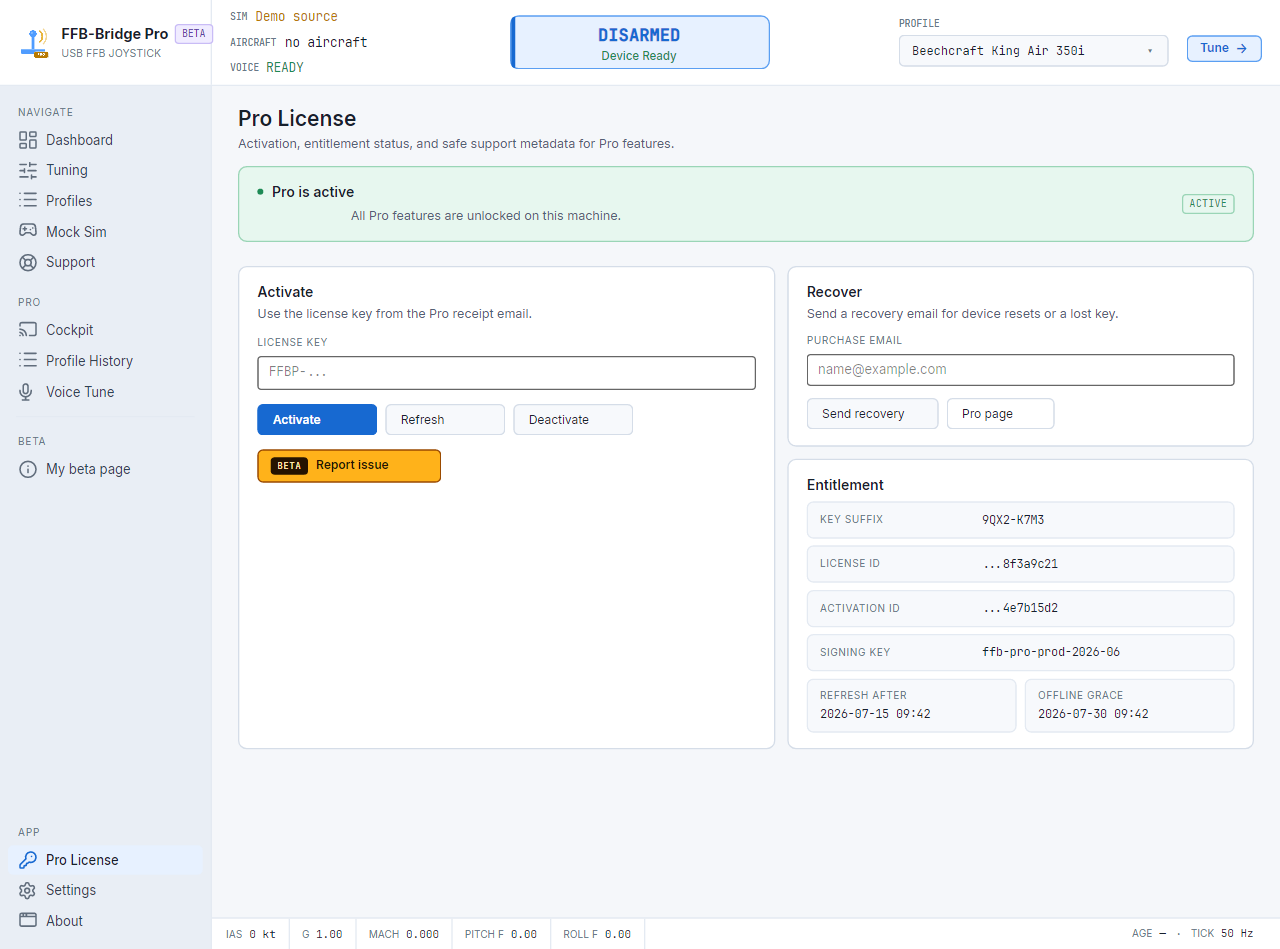Open the About page

[105, 921]
